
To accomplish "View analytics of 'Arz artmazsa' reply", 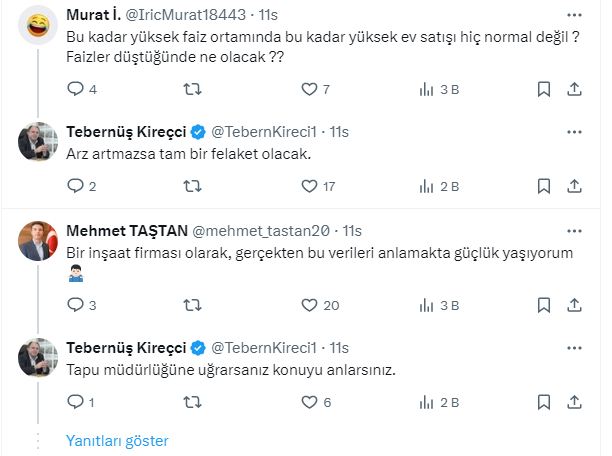I will pyautogui.click(x=423, y=186).
